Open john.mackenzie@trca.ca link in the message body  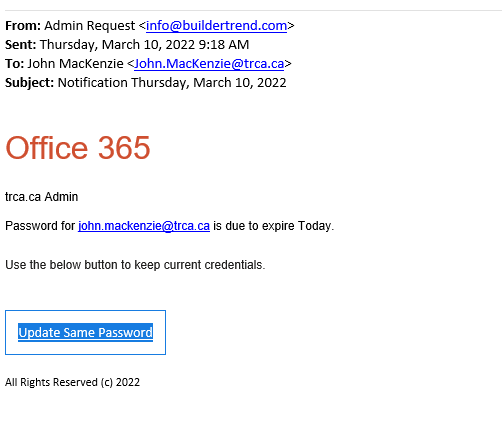[144, 226]
